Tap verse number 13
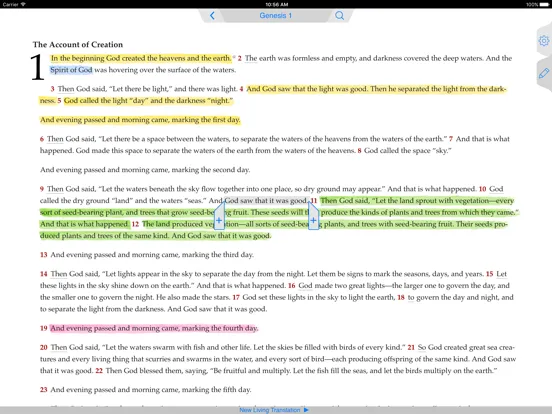 [x=44, y=255]
